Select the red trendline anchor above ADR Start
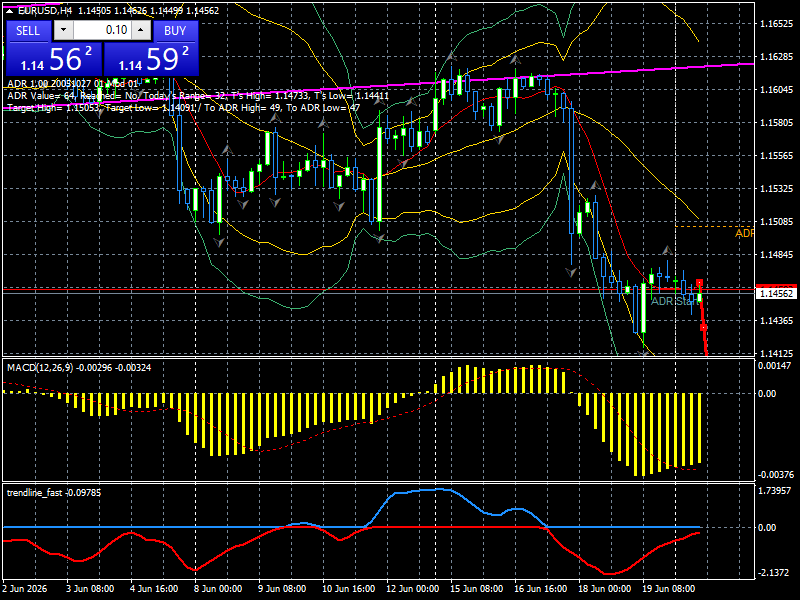This screenshot has height=600, width=800. (699, 283)
